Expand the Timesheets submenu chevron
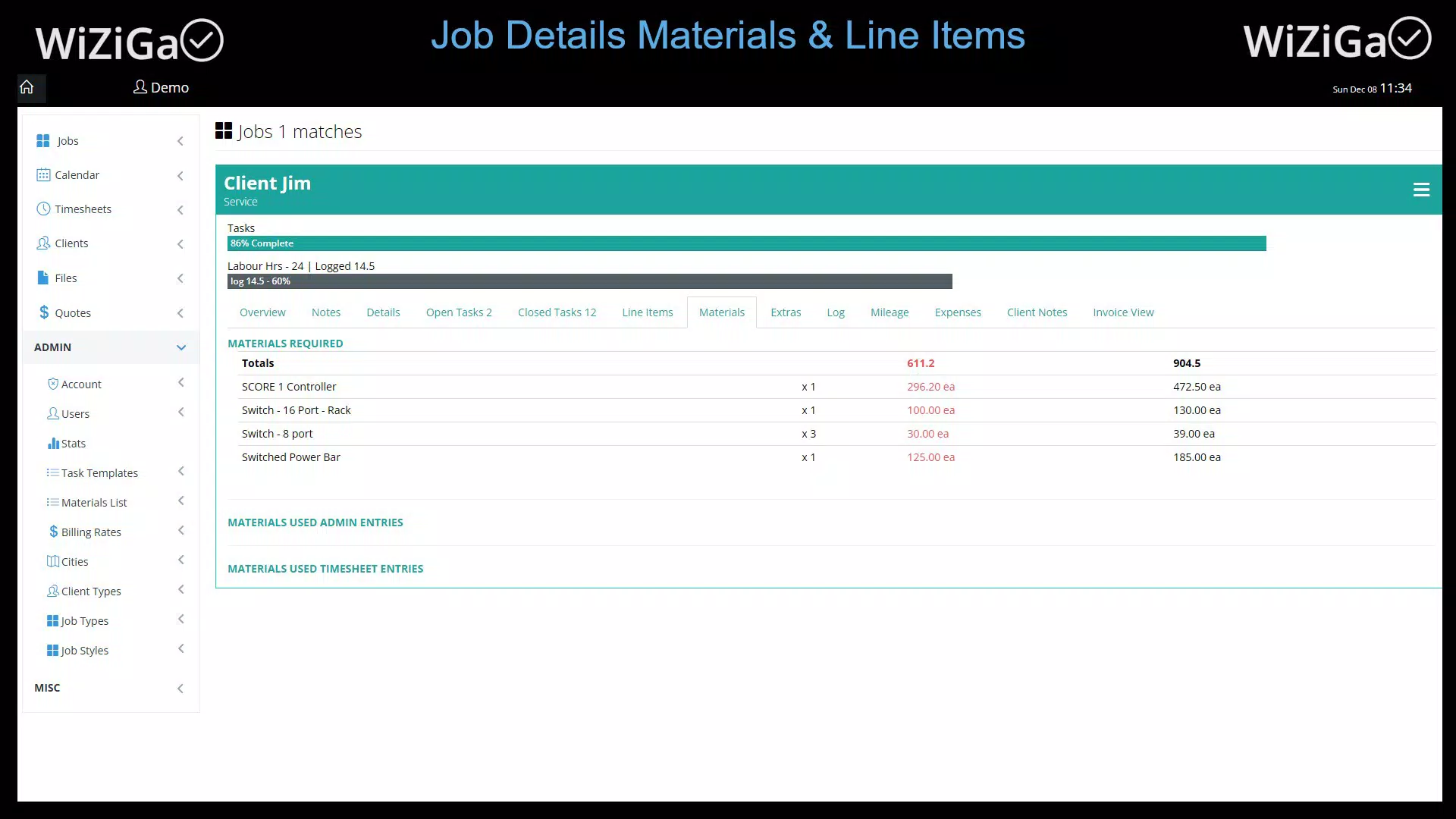The image size is (1456, 819). [x=180, y=210]
